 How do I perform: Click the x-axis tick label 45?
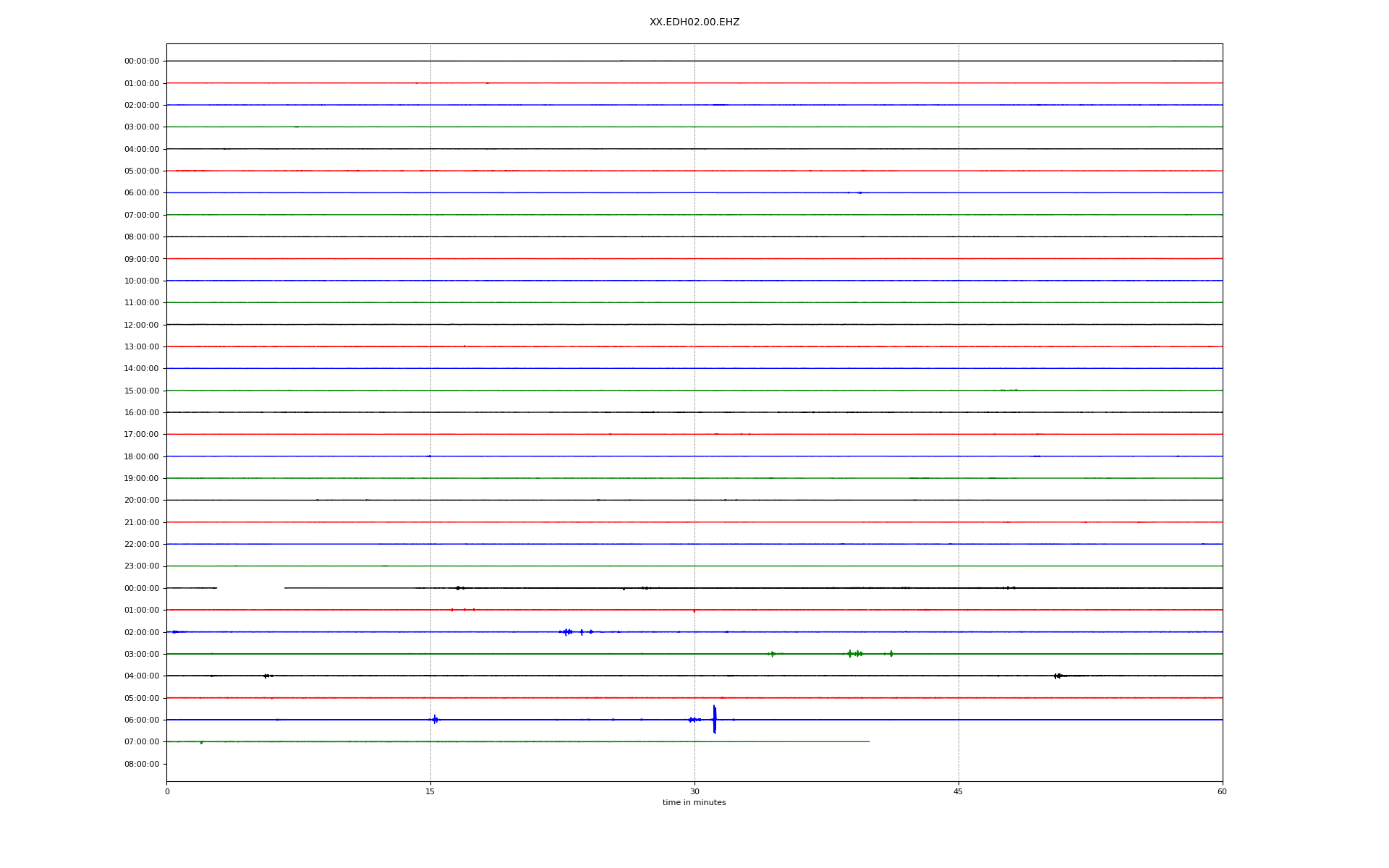click(958, 791)
